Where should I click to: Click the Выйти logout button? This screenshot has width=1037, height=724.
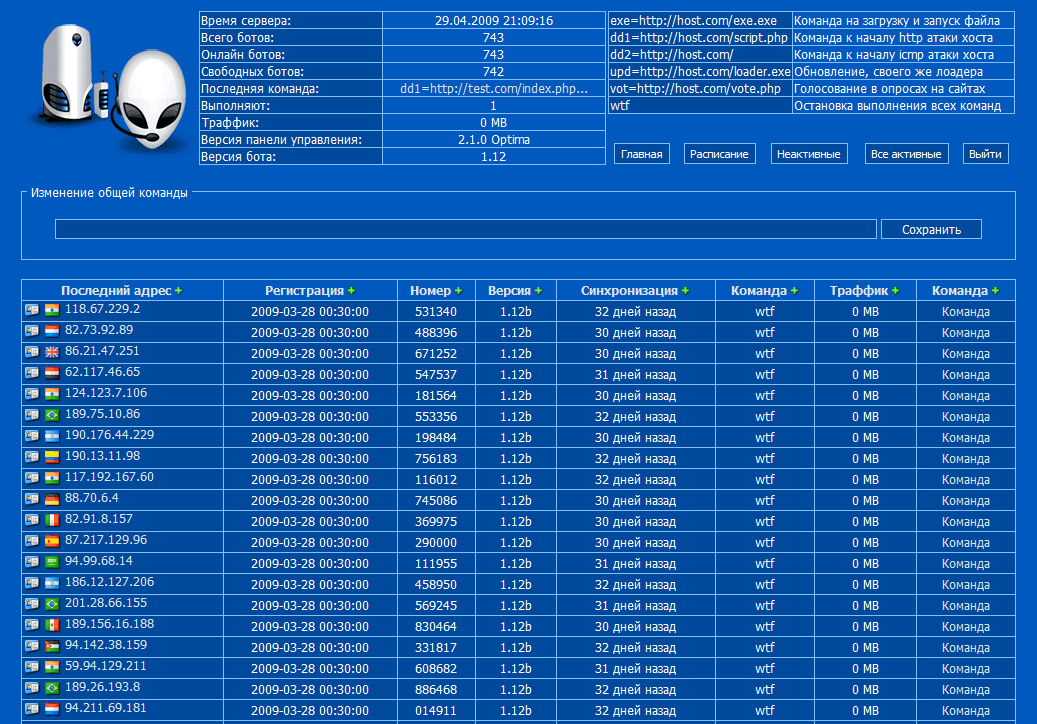(x=985, y=153)
